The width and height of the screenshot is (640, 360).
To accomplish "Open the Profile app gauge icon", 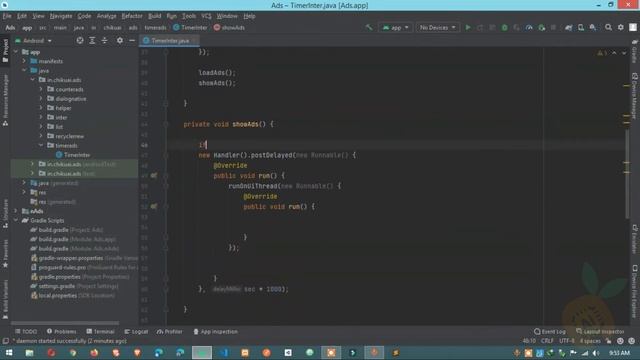I will 529,27.
